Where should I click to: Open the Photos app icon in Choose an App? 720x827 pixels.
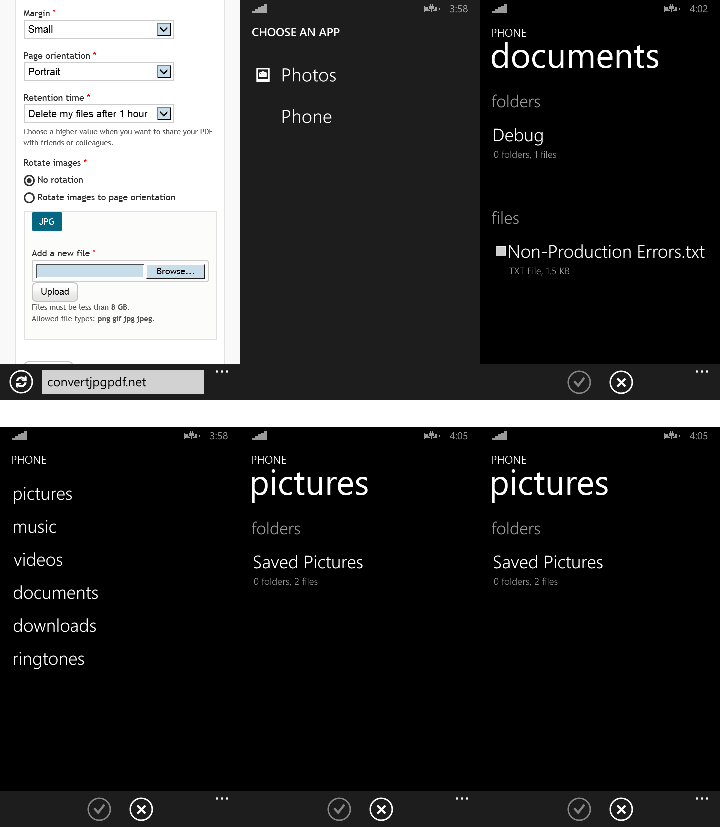pyautogui.click(x=264, y=75)
